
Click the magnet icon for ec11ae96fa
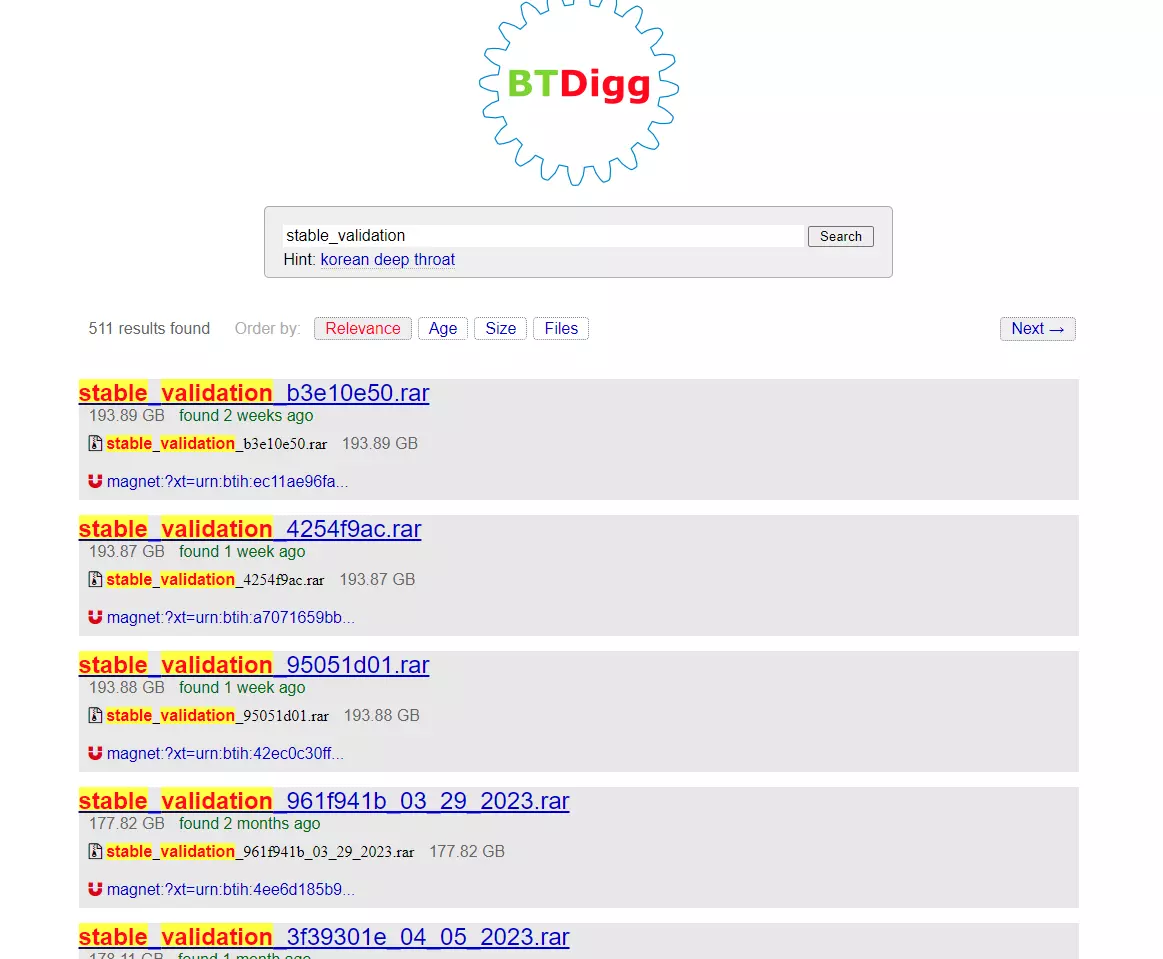tap(95, 481)
